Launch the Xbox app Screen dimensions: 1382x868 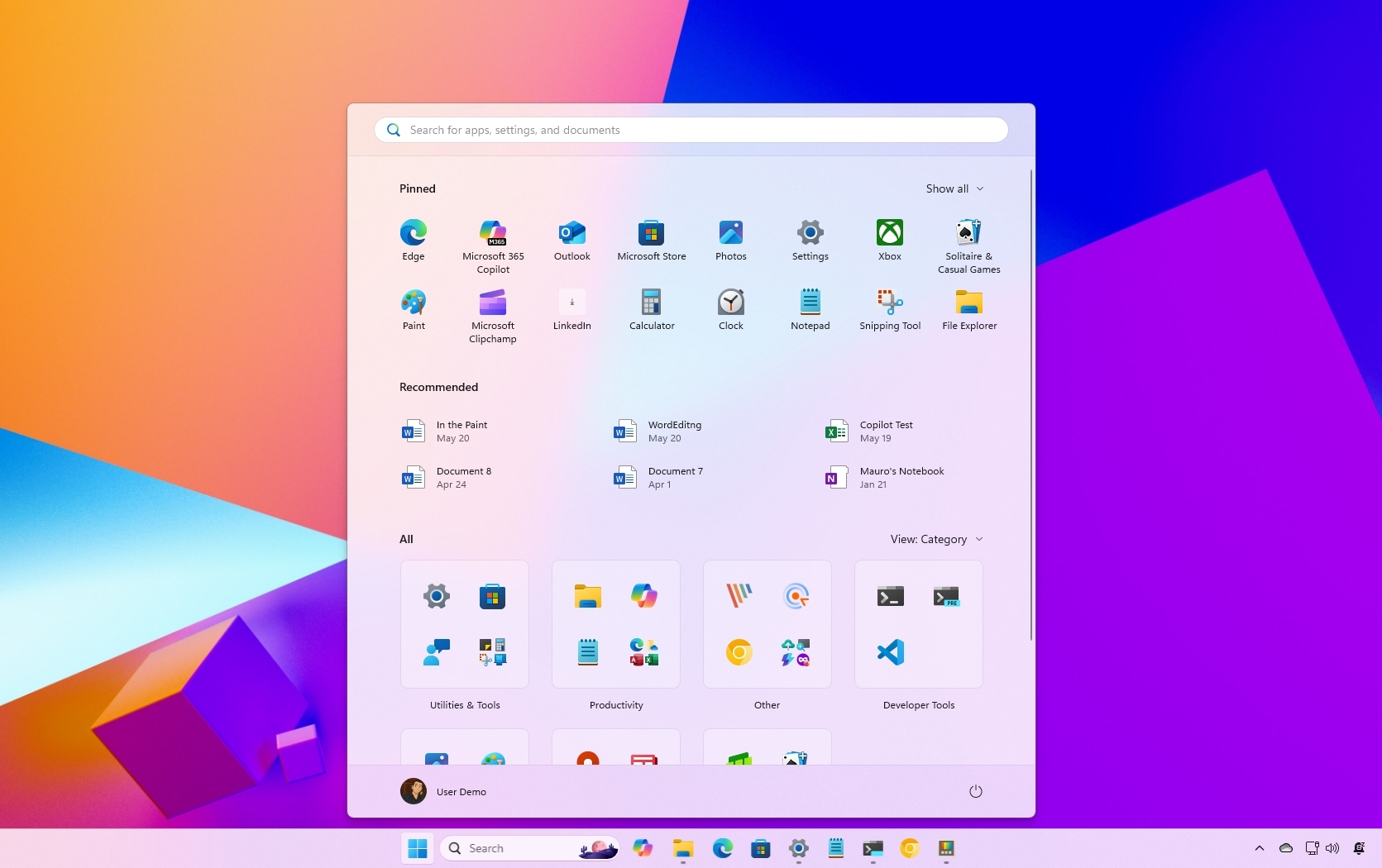click(889, 234)
